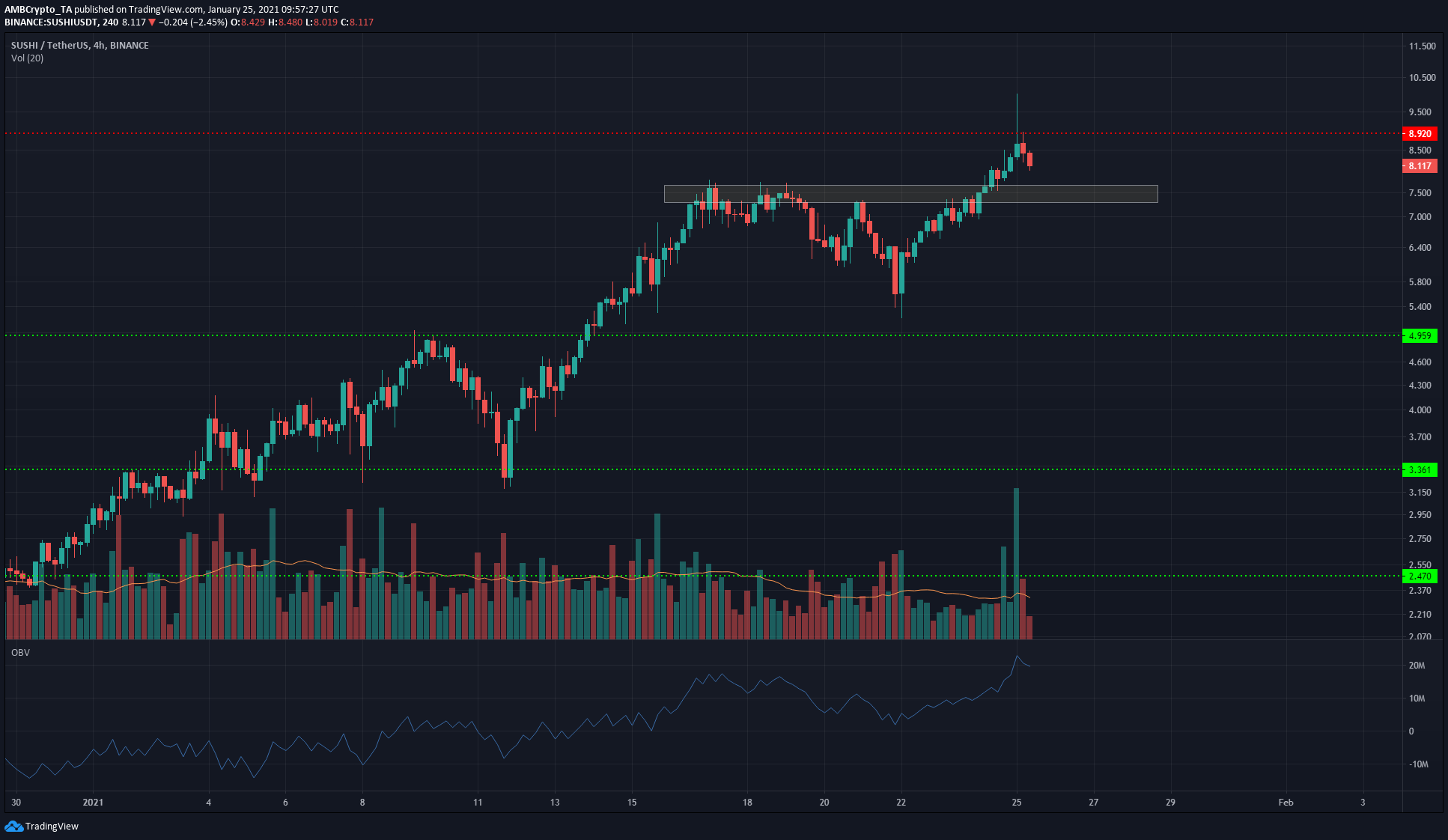Viewport: 1448px width, 840px height.
Task: Click the red 8.920 price label
Action: click(1420, 134)
